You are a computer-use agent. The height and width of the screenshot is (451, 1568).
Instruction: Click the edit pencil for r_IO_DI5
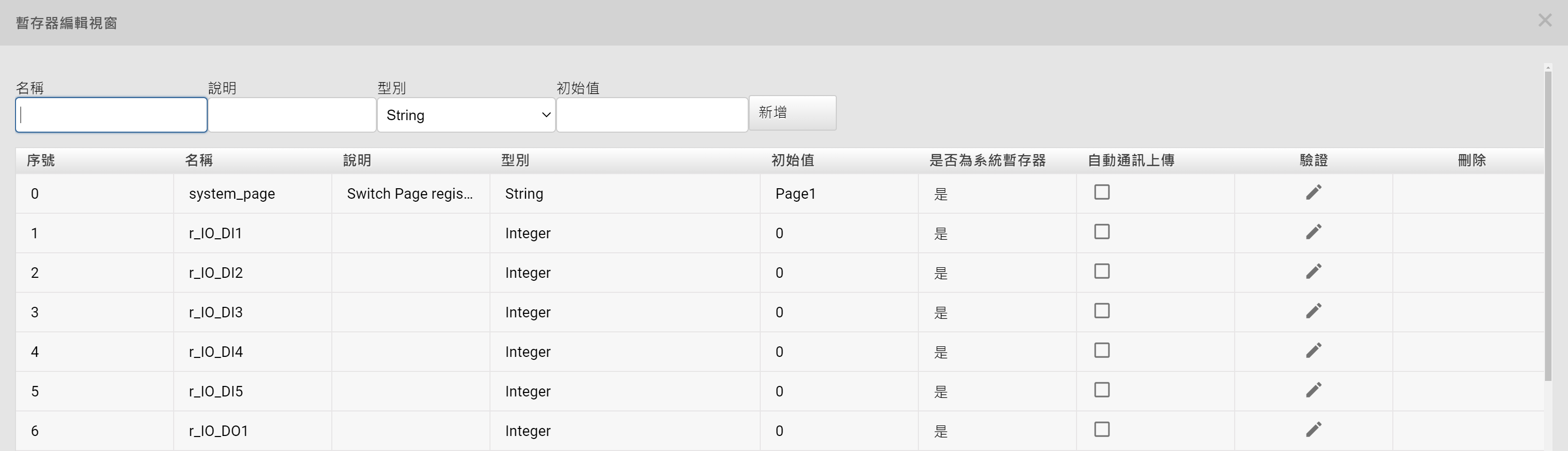[x=1314, y=390]
